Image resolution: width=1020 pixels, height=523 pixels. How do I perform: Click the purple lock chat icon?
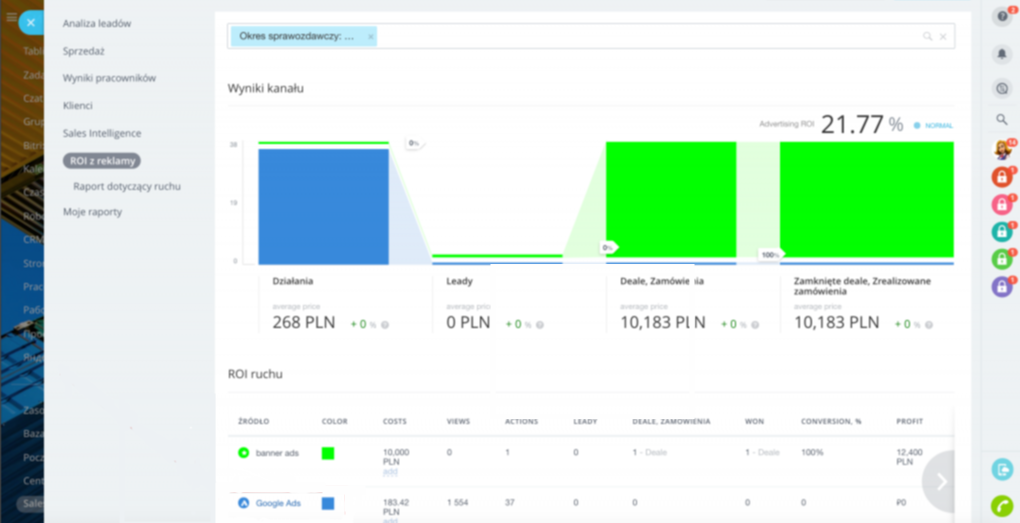point(1001,286)
